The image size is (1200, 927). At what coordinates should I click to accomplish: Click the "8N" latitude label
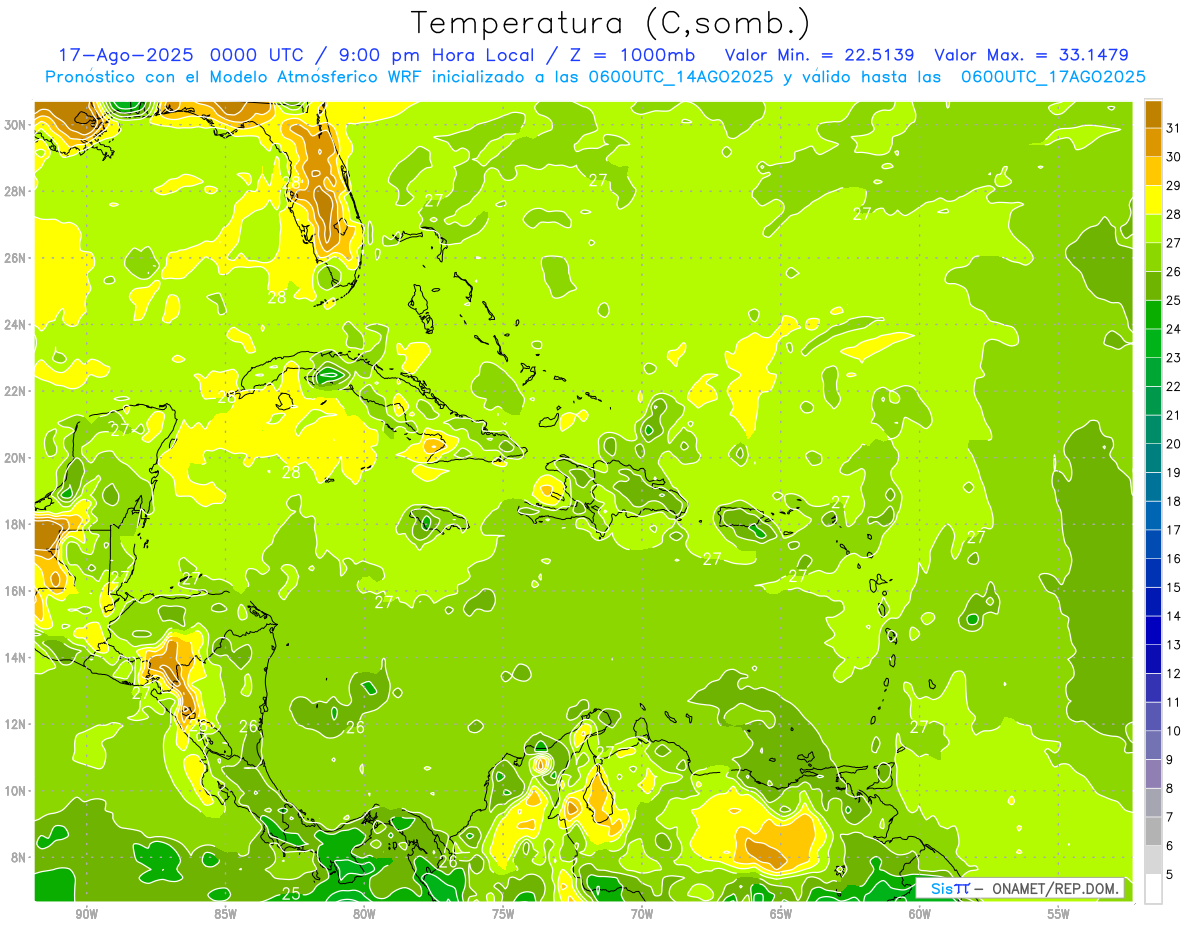pyautogui.click(x=18, y=857)
